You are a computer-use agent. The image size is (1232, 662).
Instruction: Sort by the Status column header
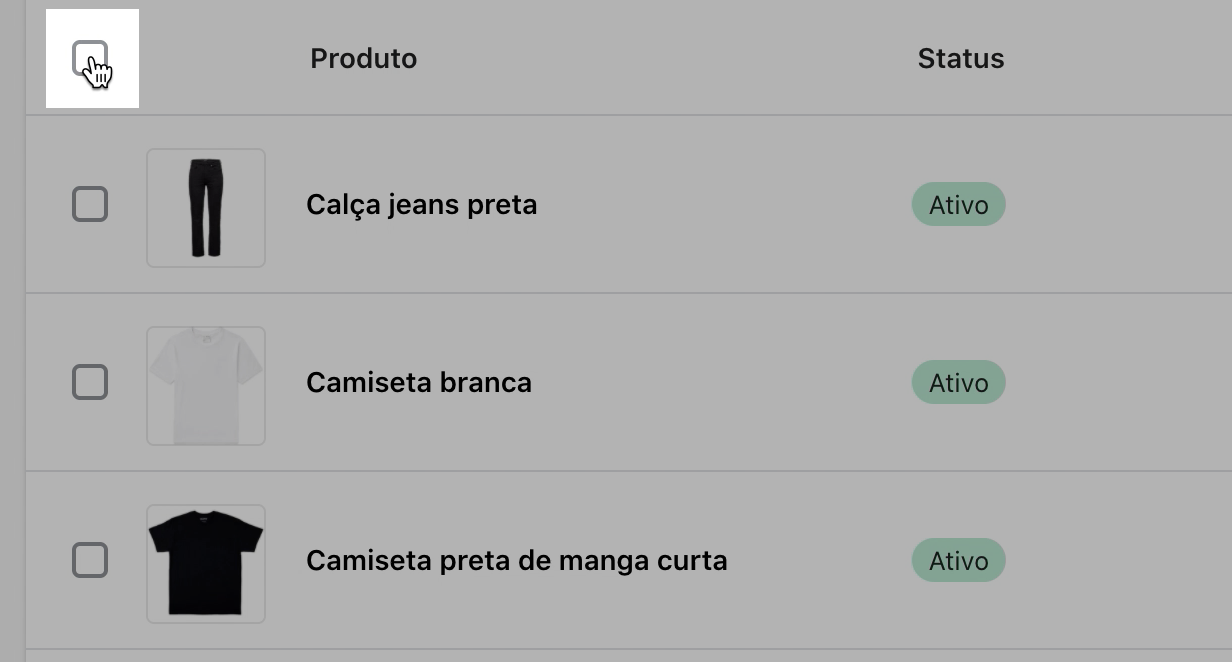[960, 59]
